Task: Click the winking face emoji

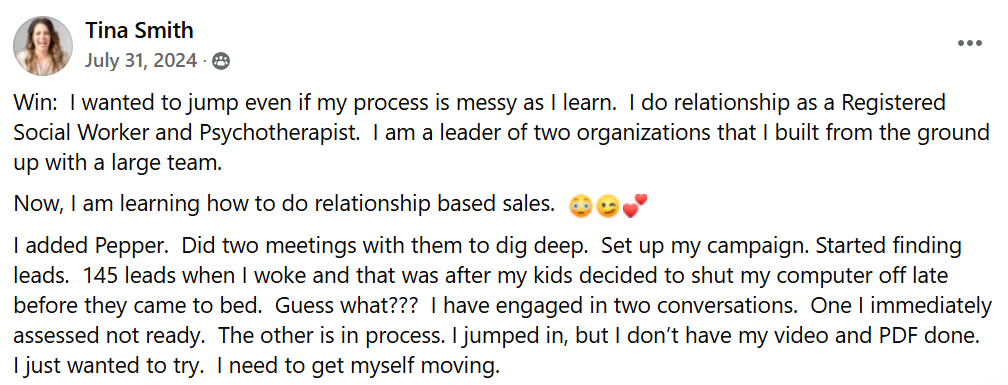Action: [x=607, y=206]
